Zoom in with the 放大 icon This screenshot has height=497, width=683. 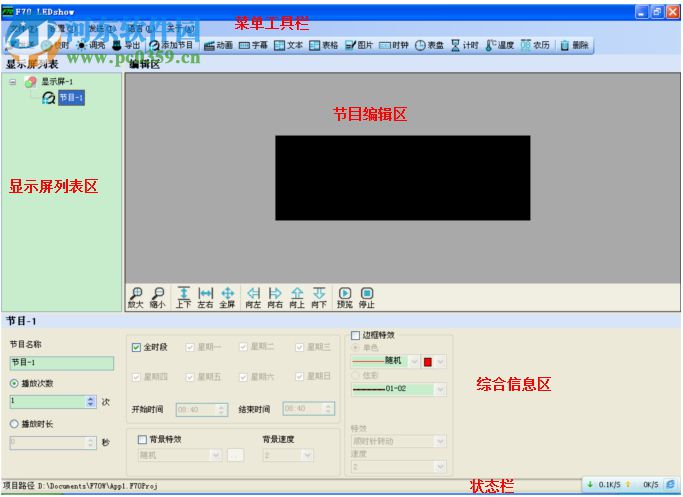[x=135, y=298]
